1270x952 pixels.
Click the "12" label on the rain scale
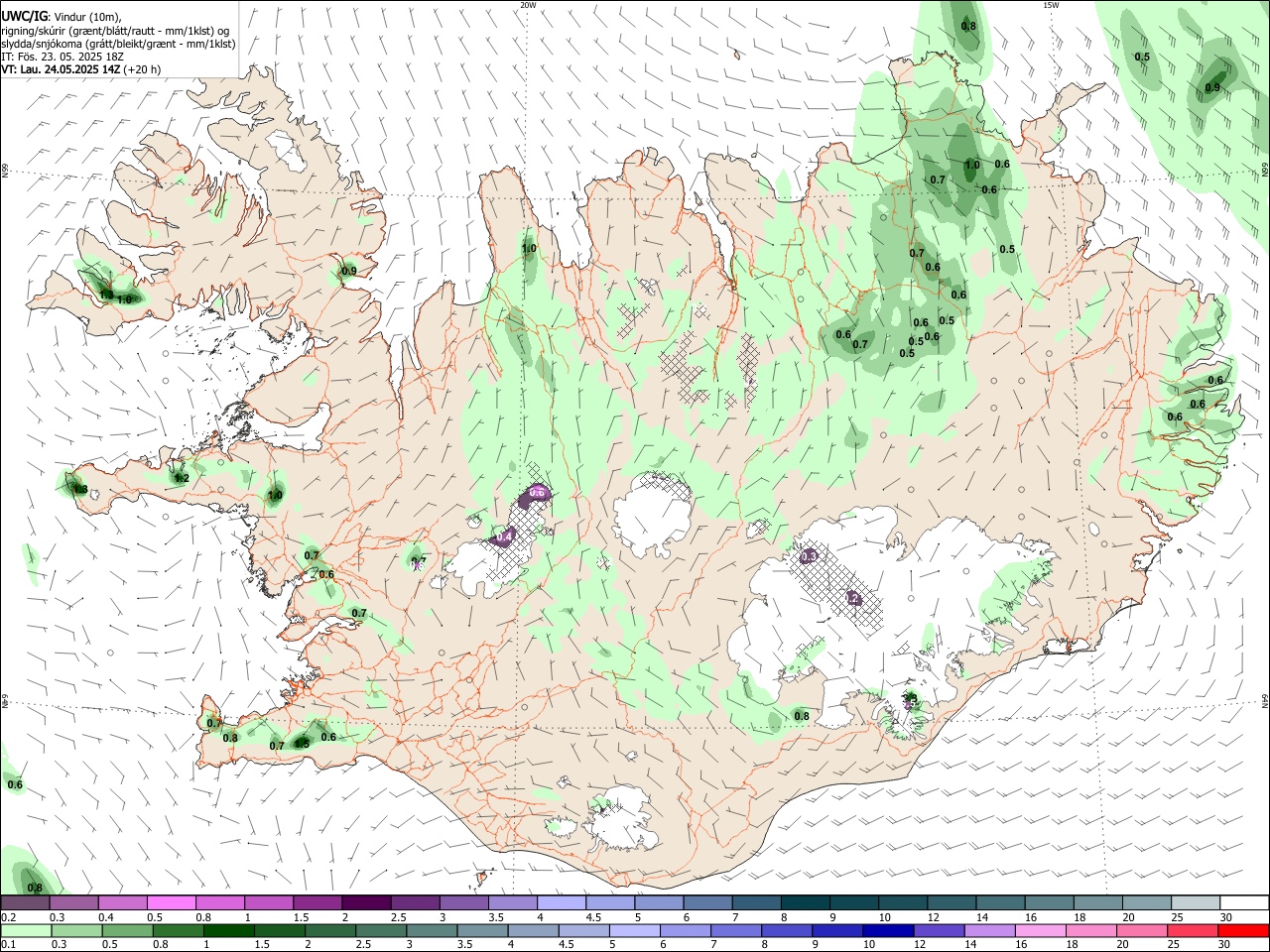[919, 944]
